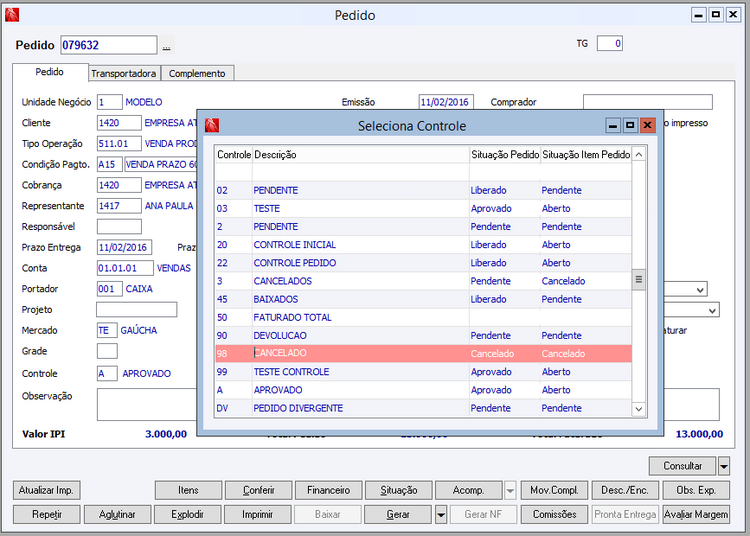750x536 pixels.
Task: Maximize the Seleciona Controle dialog
Action: (630, 125)
